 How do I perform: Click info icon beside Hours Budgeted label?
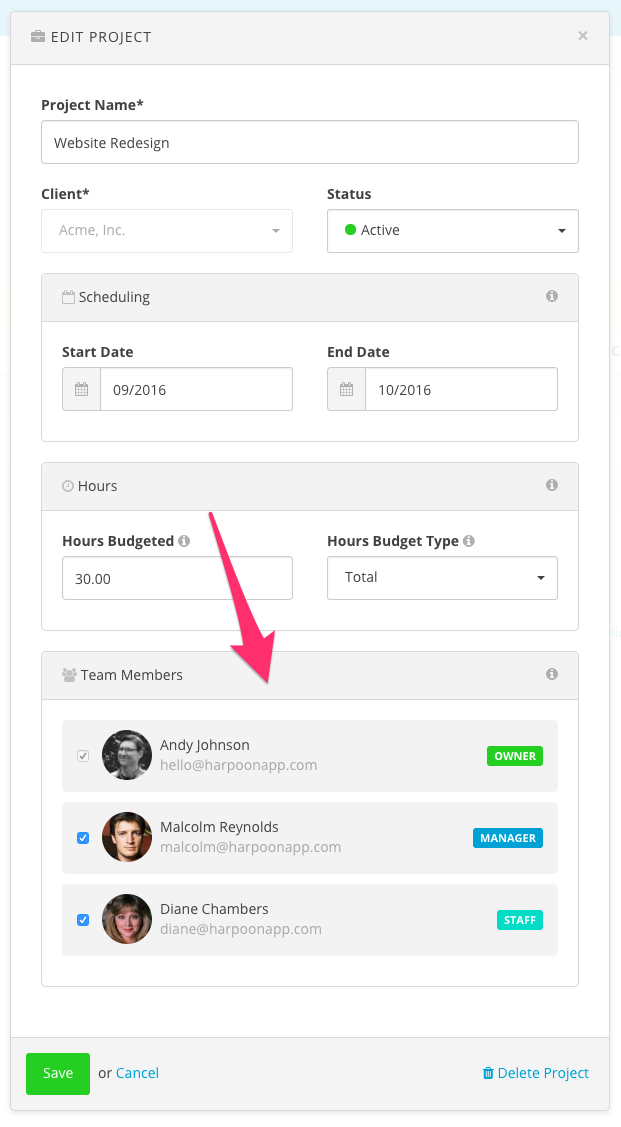point(184,541)
